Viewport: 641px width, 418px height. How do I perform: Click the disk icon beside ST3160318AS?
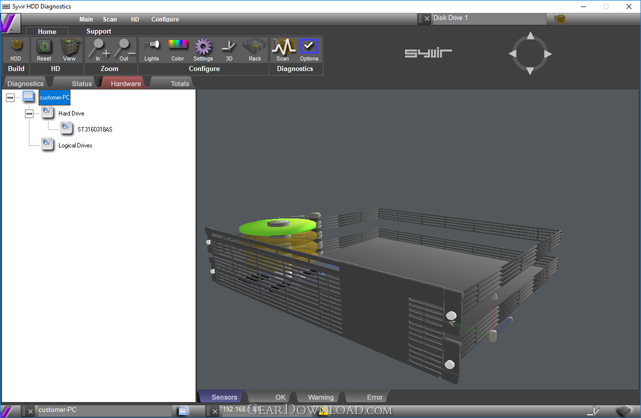tap(67, 128)
